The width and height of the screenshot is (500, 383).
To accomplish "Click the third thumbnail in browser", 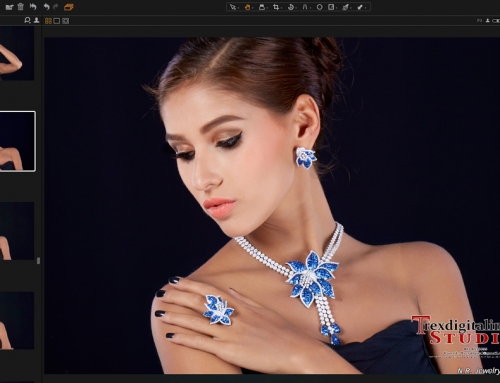I will pyautogui.click(x=17, y=231).
